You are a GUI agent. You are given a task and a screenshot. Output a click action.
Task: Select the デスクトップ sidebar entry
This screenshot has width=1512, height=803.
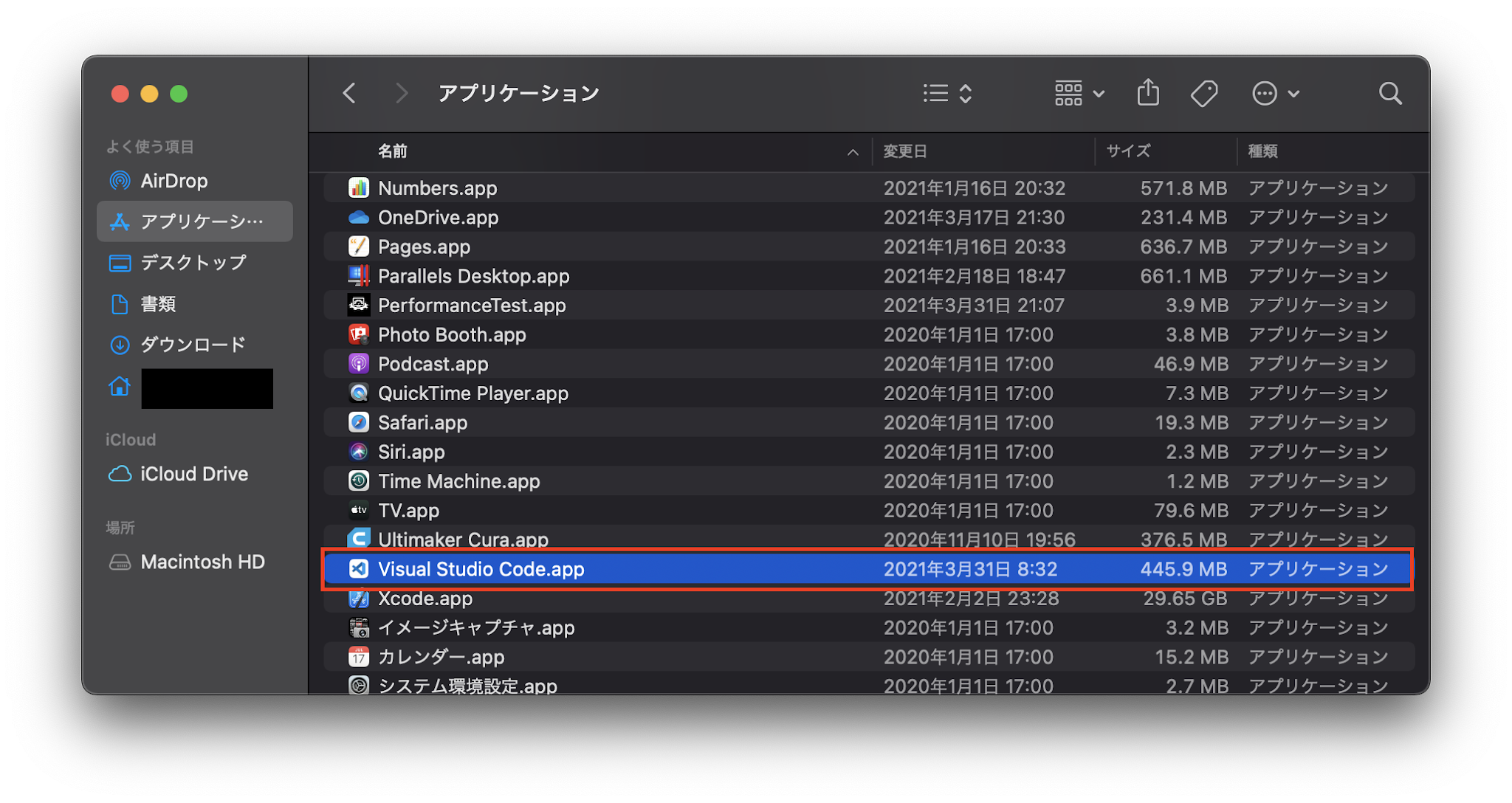pyautogui.click(x=192, y=263)
